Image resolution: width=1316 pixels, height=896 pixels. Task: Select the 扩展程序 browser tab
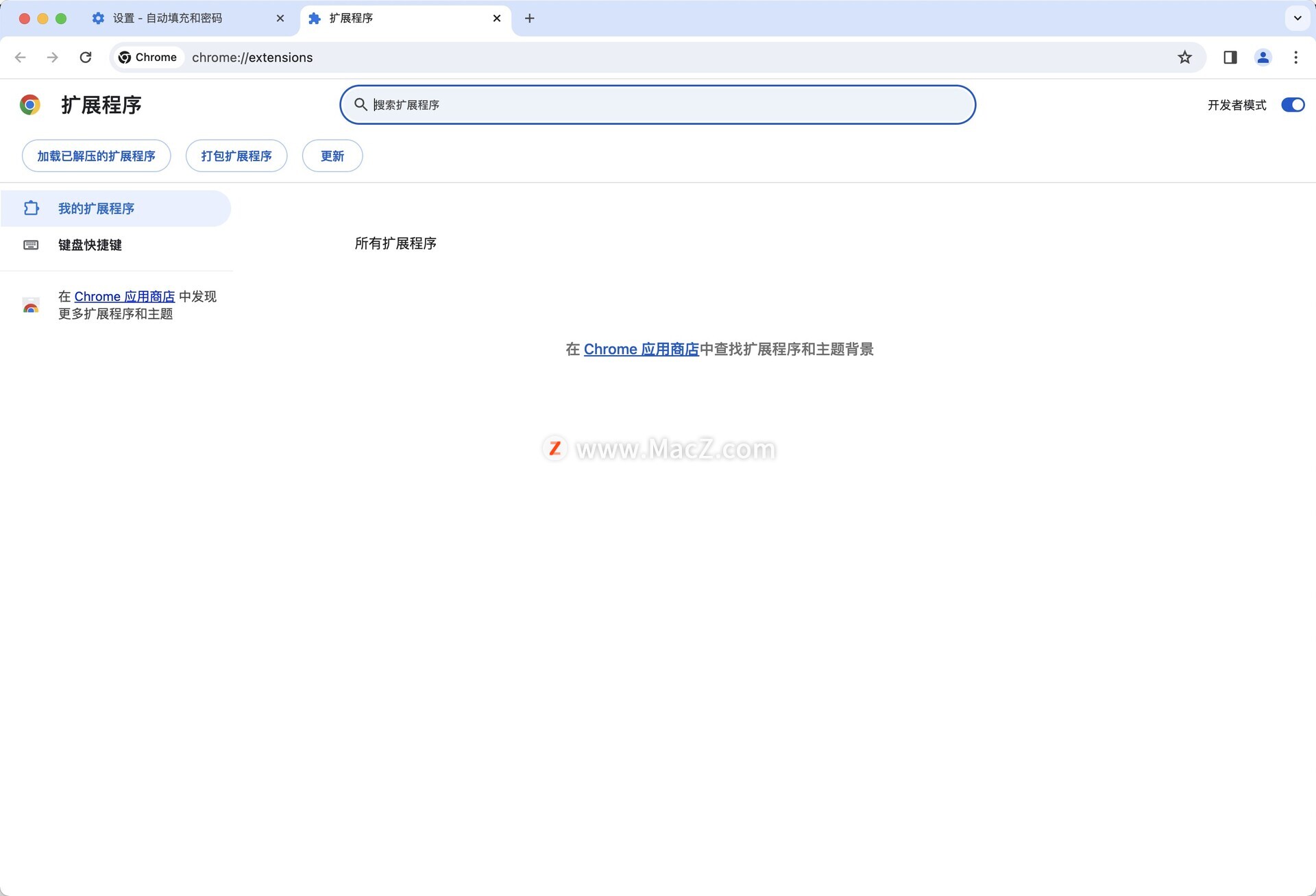(x=406, y=19)
